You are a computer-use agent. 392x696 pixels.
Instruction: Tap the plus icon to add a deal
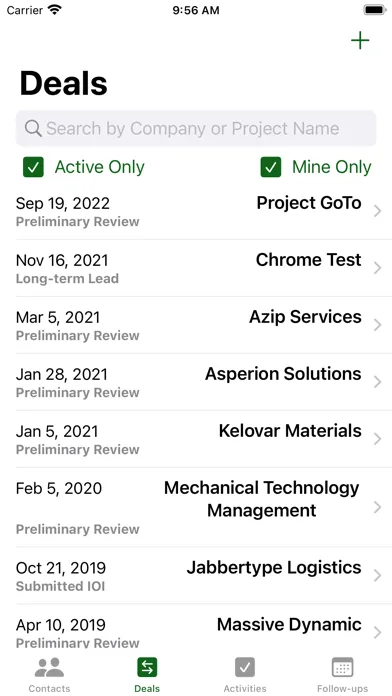[360, 41]
